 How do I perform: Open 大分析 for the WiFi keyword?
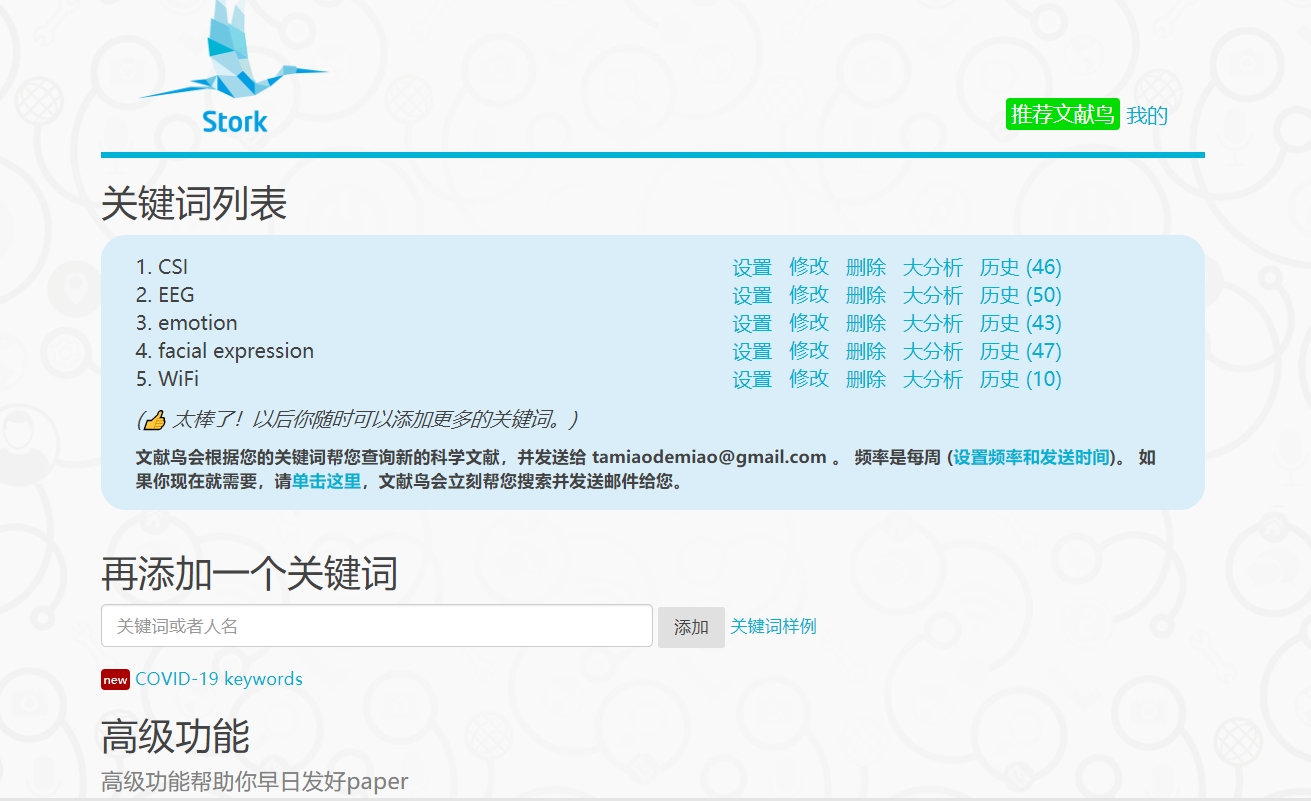pyautogui.click(x=933, y=379)
